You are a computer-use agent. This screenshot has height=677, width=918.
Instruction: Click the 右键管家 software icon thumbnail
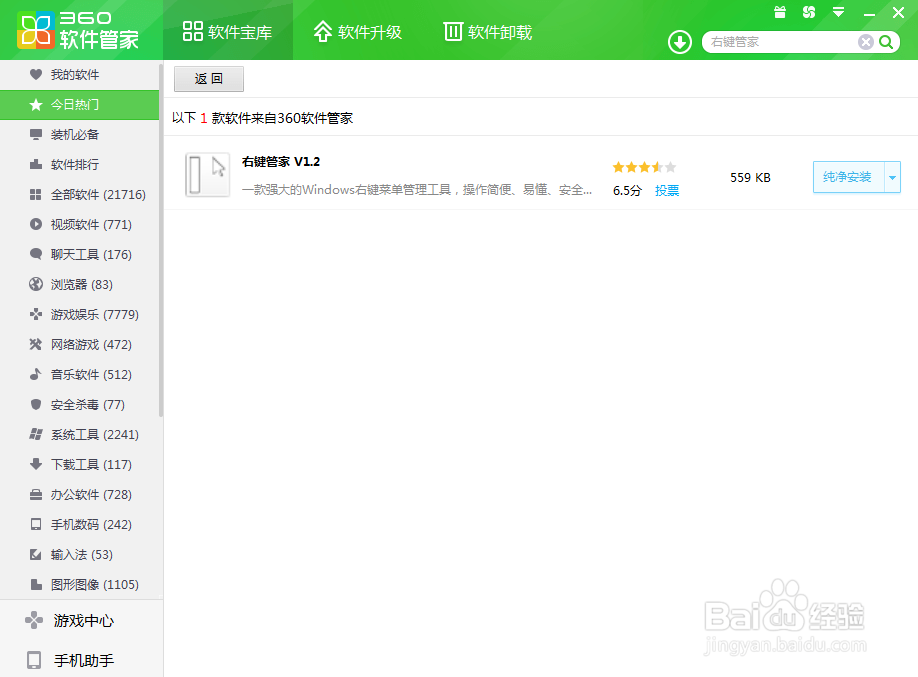pyautogui.click(x=207, y=174)
